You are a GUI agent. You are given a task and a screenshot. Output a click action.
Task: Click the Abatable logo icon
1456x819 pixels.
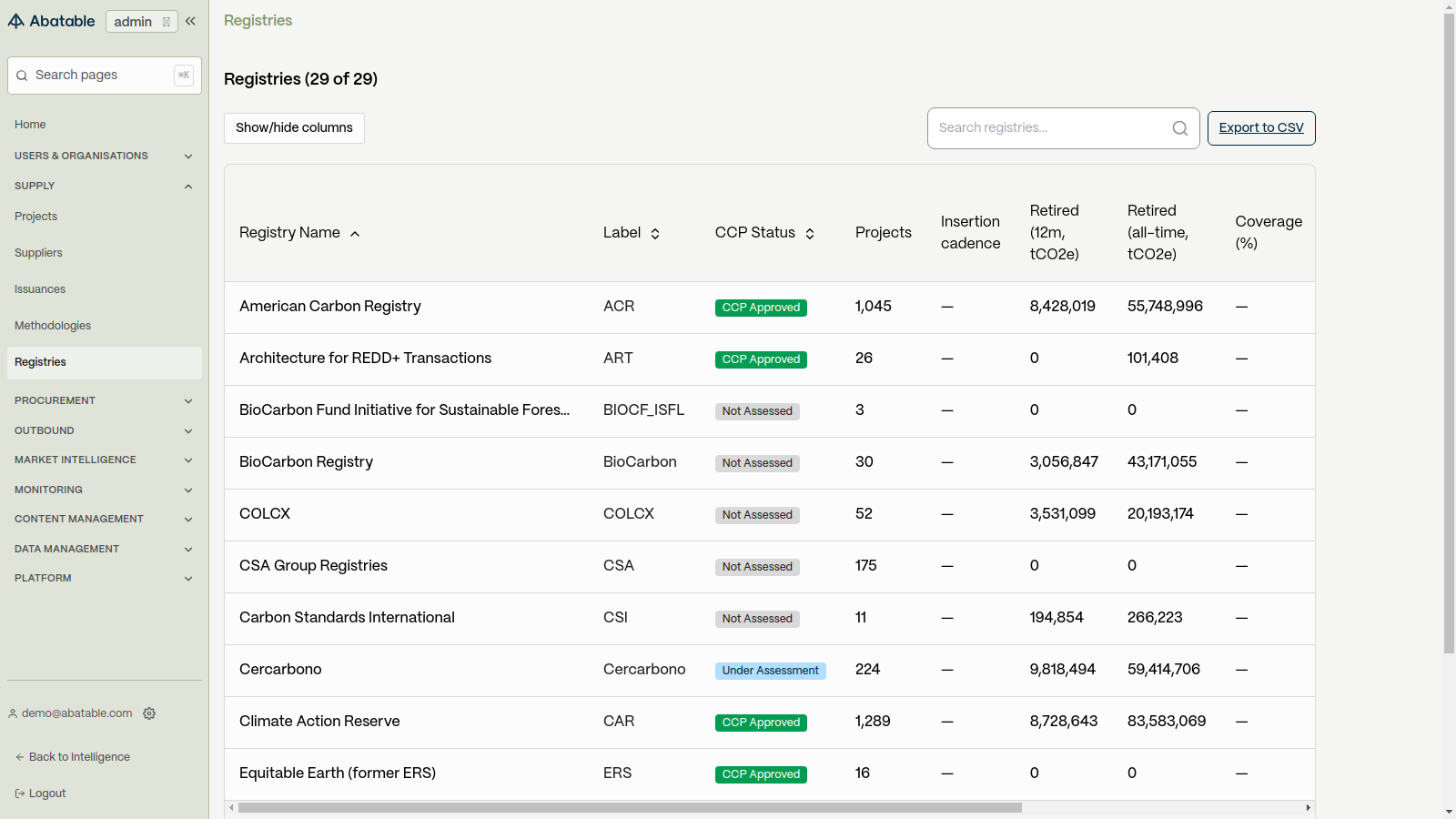click(x=16, y=21)
